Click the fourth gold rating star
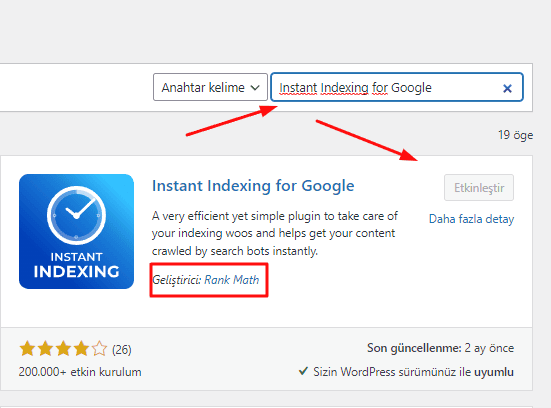Viewport: 551px width, 408px height. (81, 349)
